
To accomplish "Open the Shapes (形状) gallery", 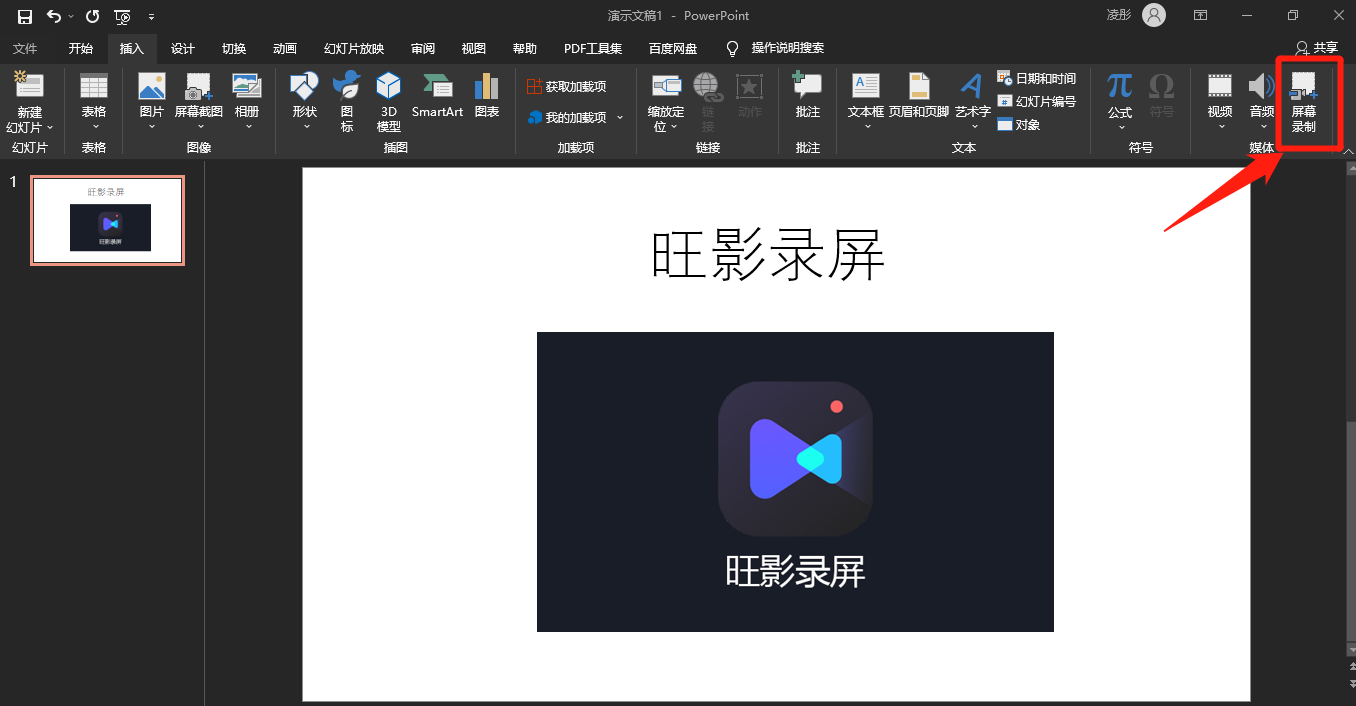I will [x=305, y=103].
